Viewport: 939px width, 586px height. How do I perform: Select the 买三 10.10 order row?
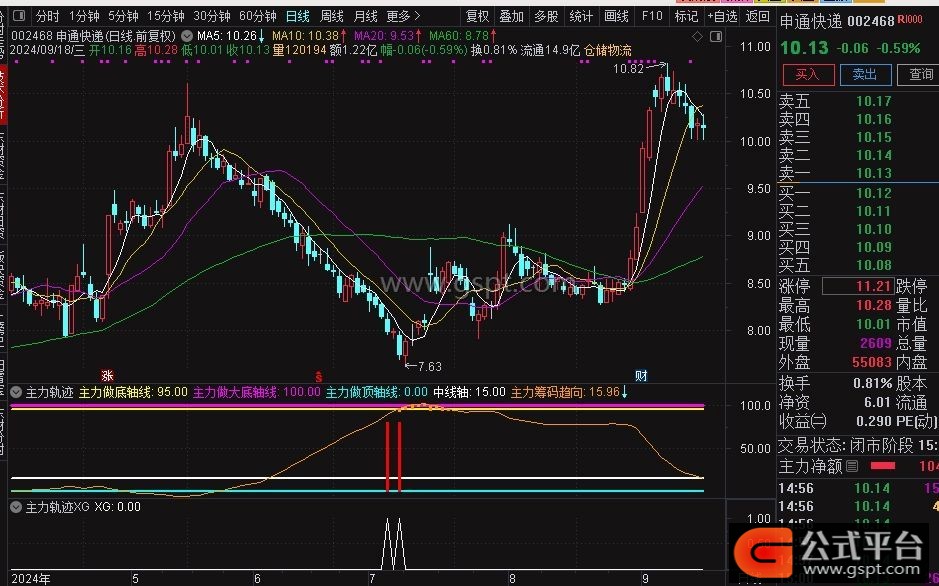[x=858, y=229]
